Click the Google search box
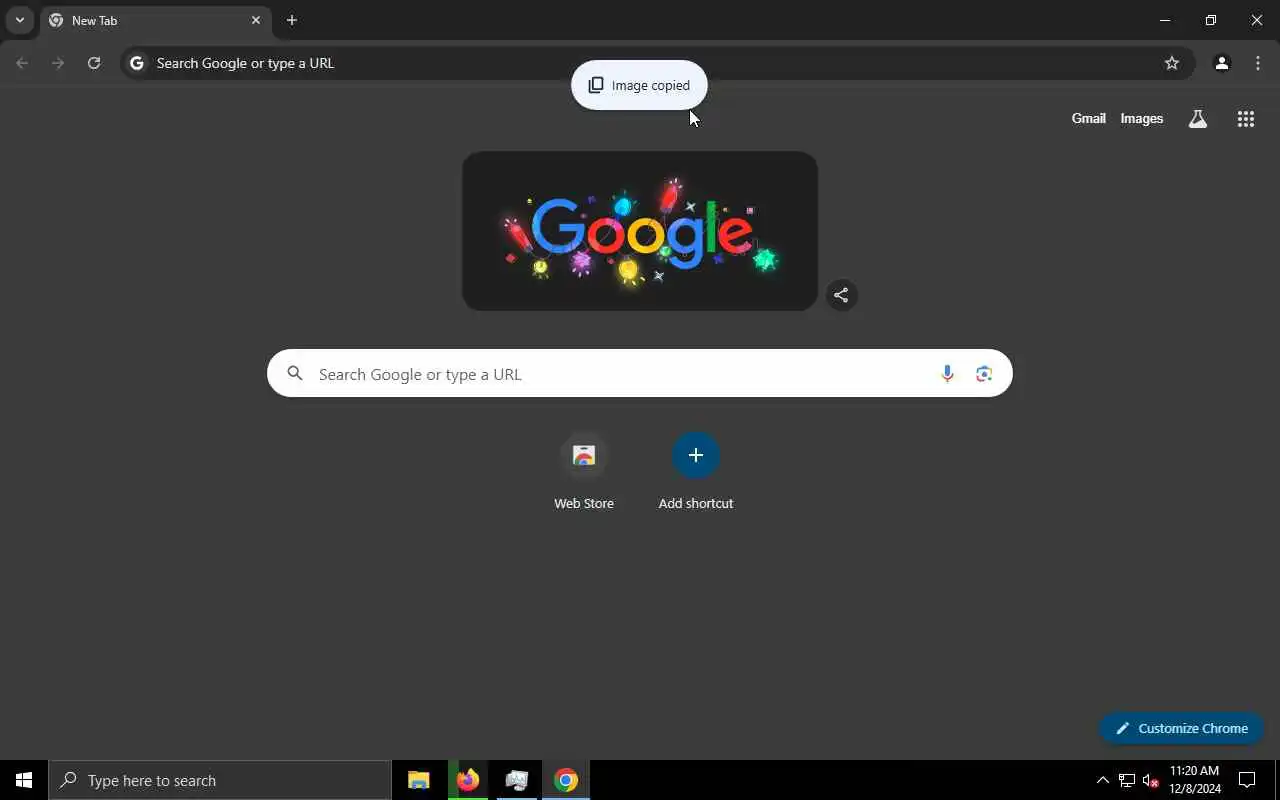Viewport: 1280px width, 800px height. (x=640, y=373)
